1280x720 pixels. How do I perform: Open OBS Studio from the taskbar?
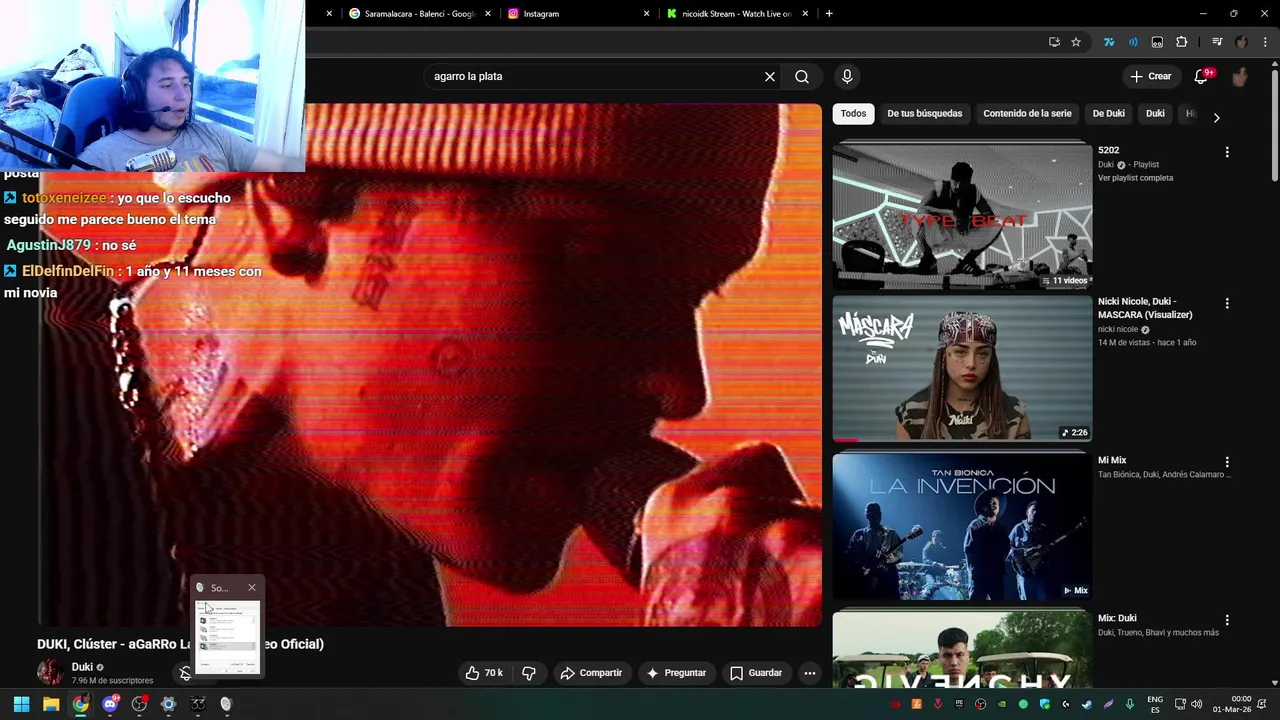pos(139,704)
